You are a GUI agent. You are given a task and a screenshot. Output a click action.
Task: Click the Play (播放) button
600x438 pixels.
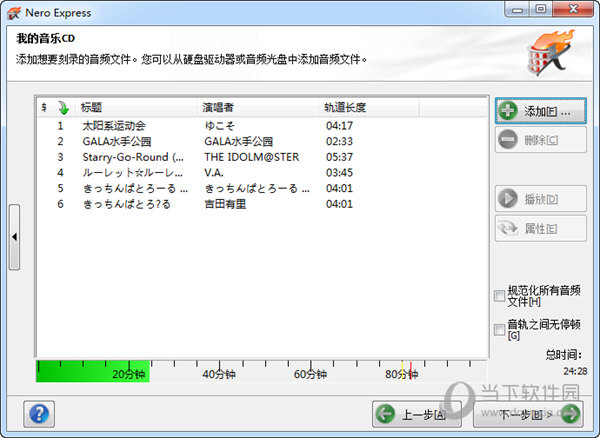pos(540,199)
